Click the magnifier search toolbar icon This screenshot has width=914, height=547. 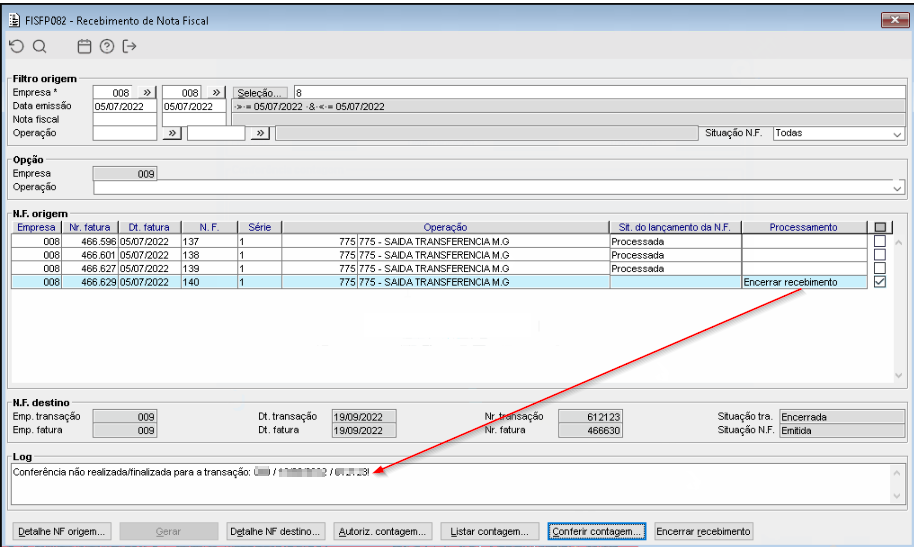click(x=39, y=47)
